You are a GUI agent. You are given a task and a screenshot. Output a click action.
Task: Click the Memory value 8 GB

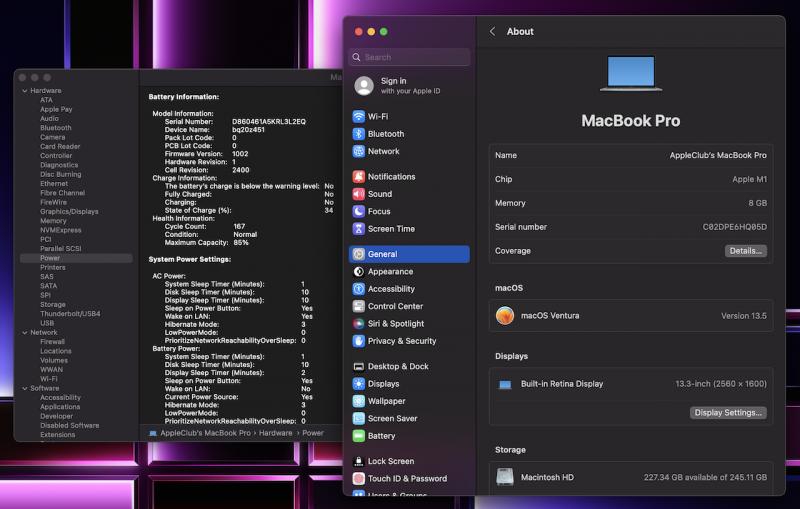[x=758, y=203]
